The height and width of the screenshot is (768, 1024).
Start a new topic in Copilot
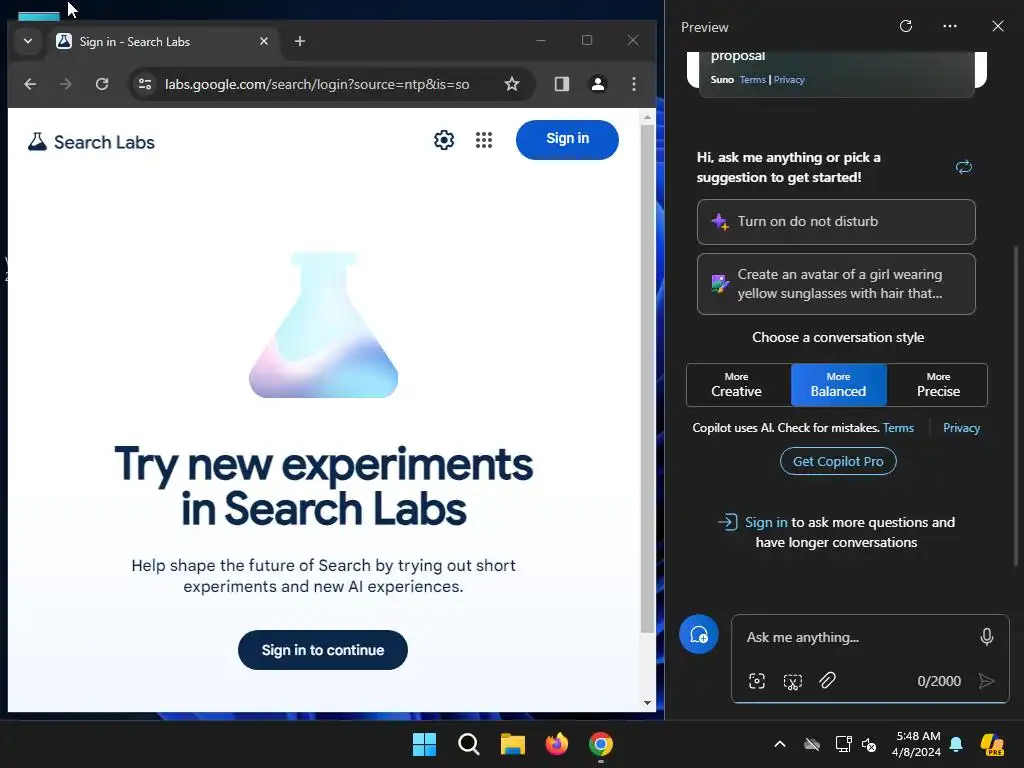pyautogui.click(x=699, y=634)
